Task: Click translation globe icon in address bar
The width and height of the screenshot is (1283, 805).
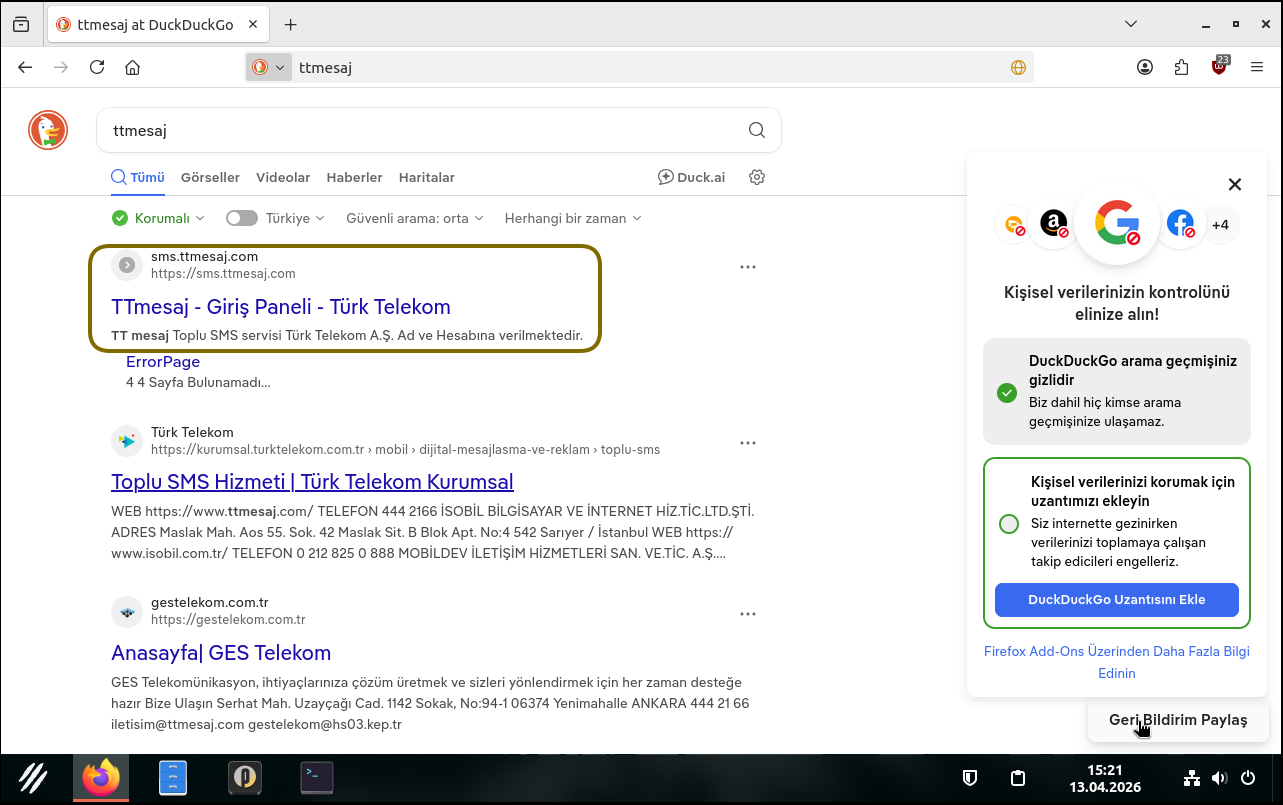Action: coord(1018,67)
